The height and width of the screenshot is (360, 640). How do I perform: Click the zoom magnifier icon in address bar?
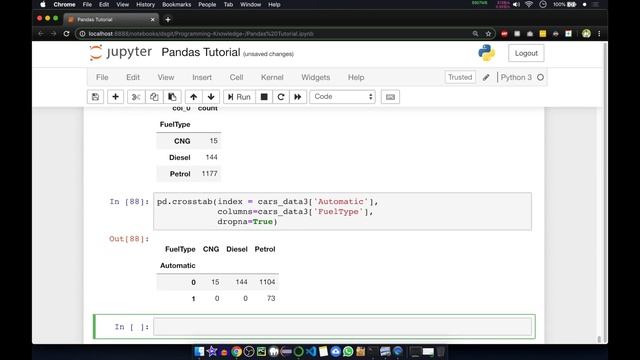click(x=475, y=34)
